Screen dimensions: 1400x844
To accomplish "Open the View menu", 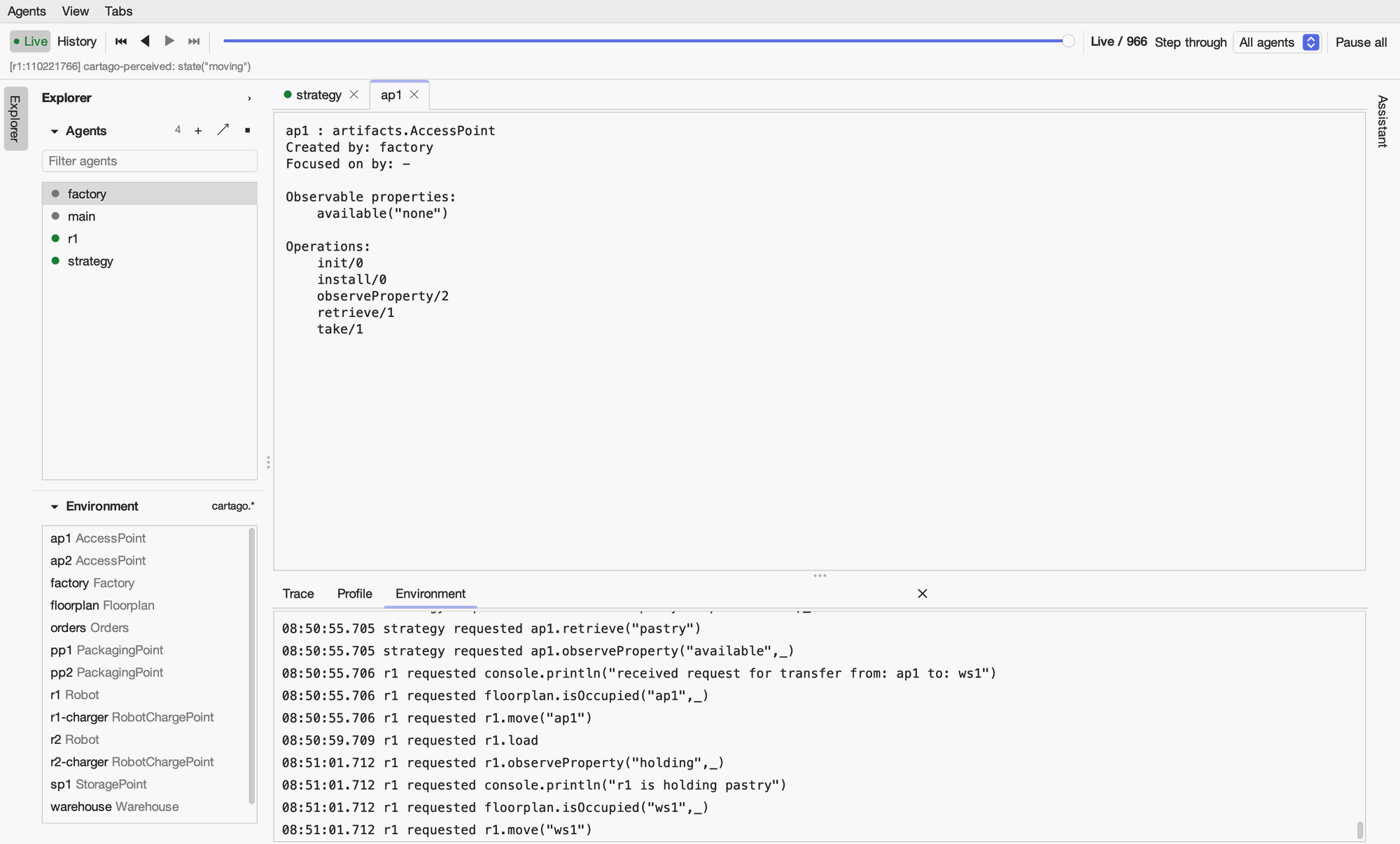I will click(x=75, y=11).
